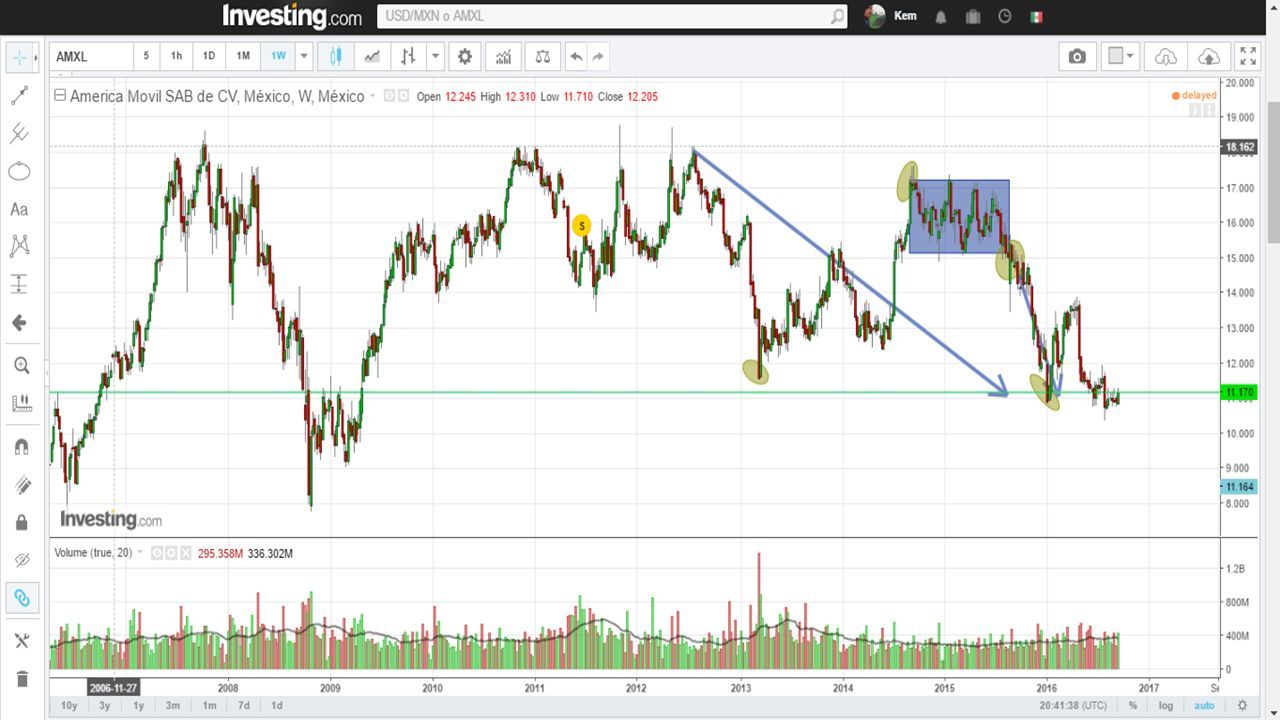
Task: Set time range to 3m
Action: 173,705
